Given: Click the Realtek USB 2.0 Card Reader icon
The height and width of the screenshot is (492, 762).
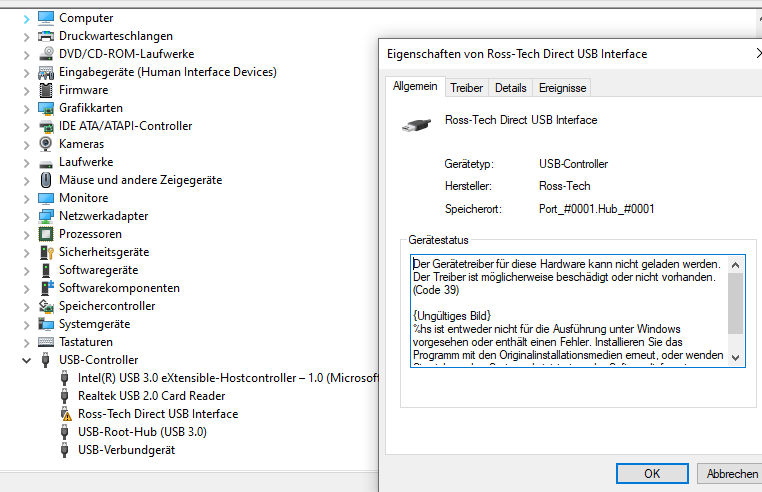Looking at the screenshot, I should [65, 396].
